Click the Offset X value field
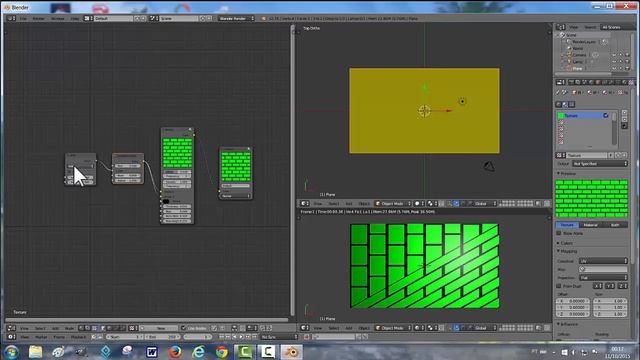Screen dimensions: 640x360 [573, 301]
